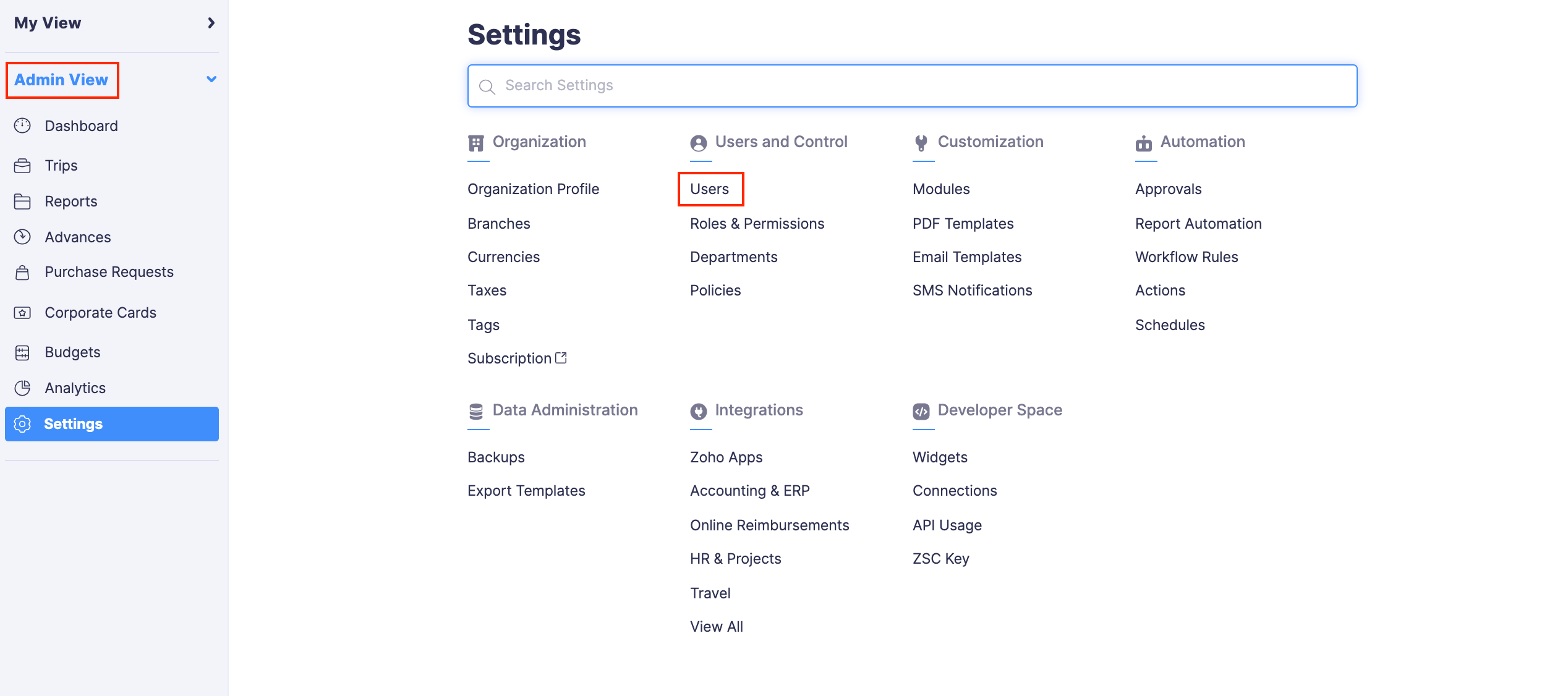Click the Advances clock icon
Screen dimensions: 1568x696
click(22, 237)
